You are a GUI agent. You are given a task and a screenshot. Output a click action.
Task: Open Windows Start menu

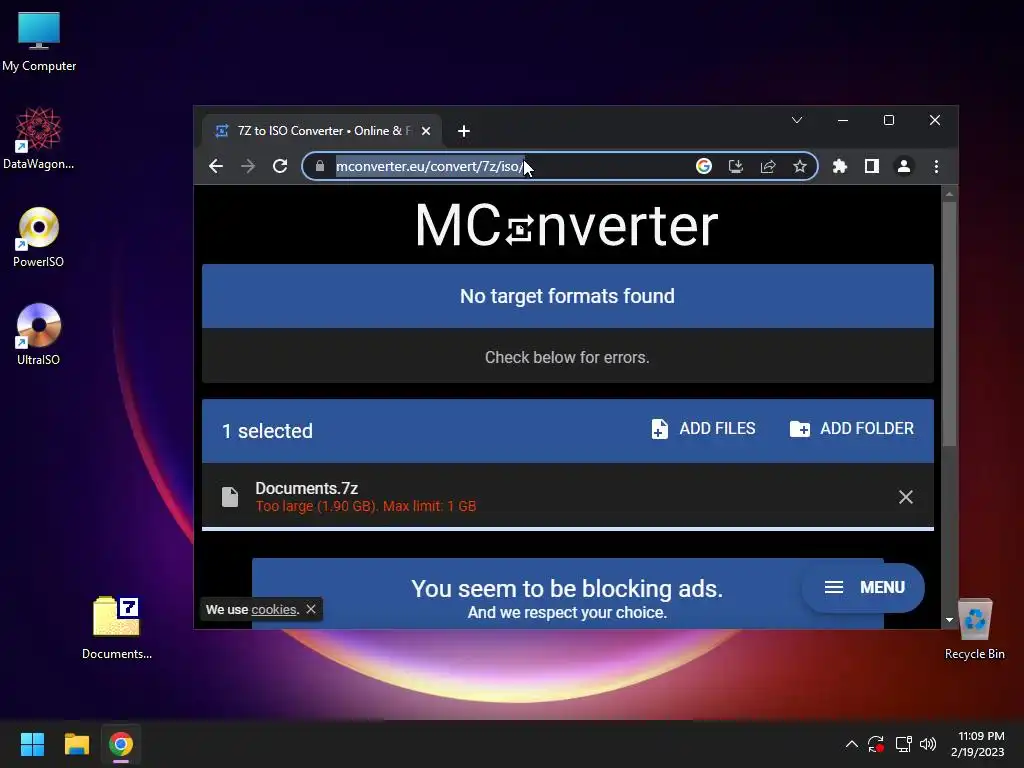[32, 744]
